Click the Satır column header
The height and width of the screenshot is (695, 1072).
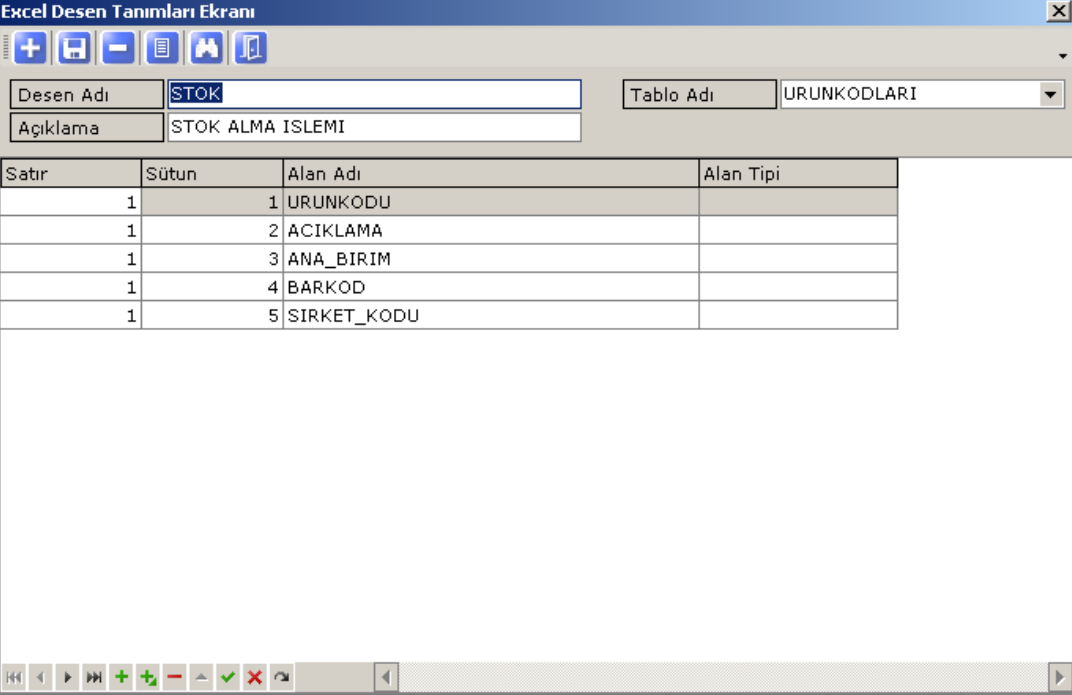(70, 174)
